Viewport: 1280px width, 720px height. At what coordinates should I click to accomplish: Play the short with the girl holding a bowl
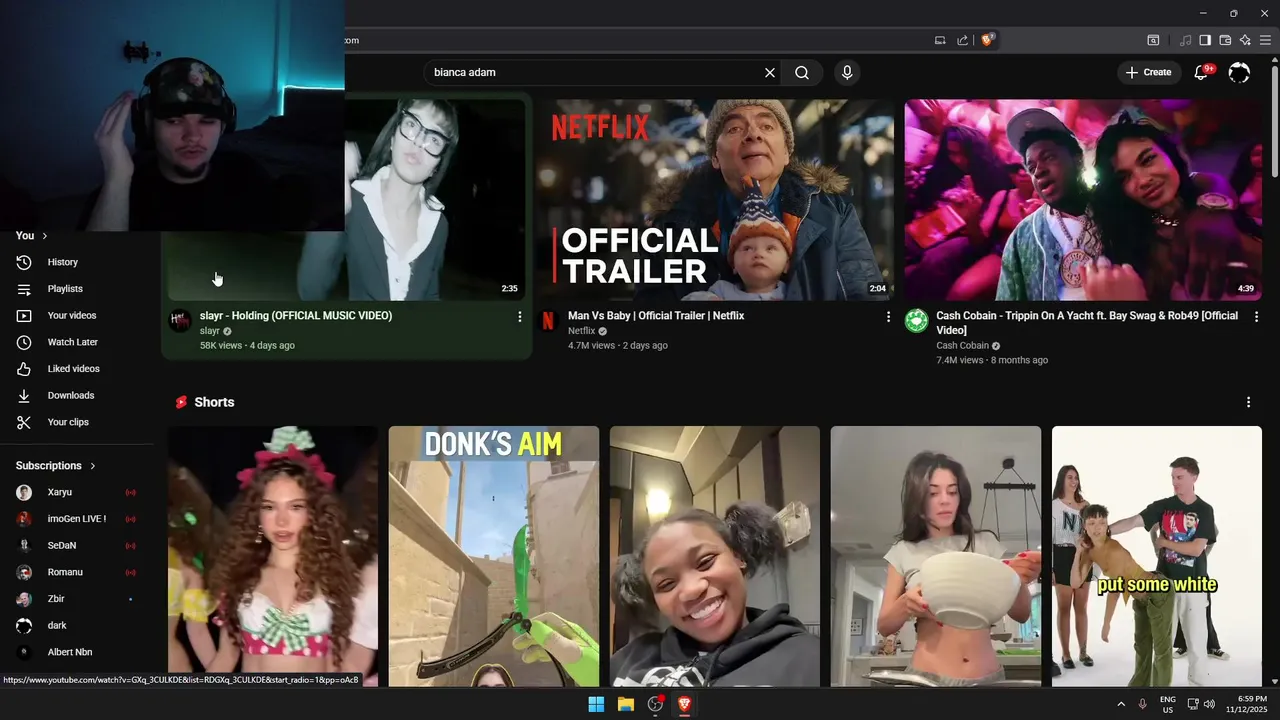(936, 556)
